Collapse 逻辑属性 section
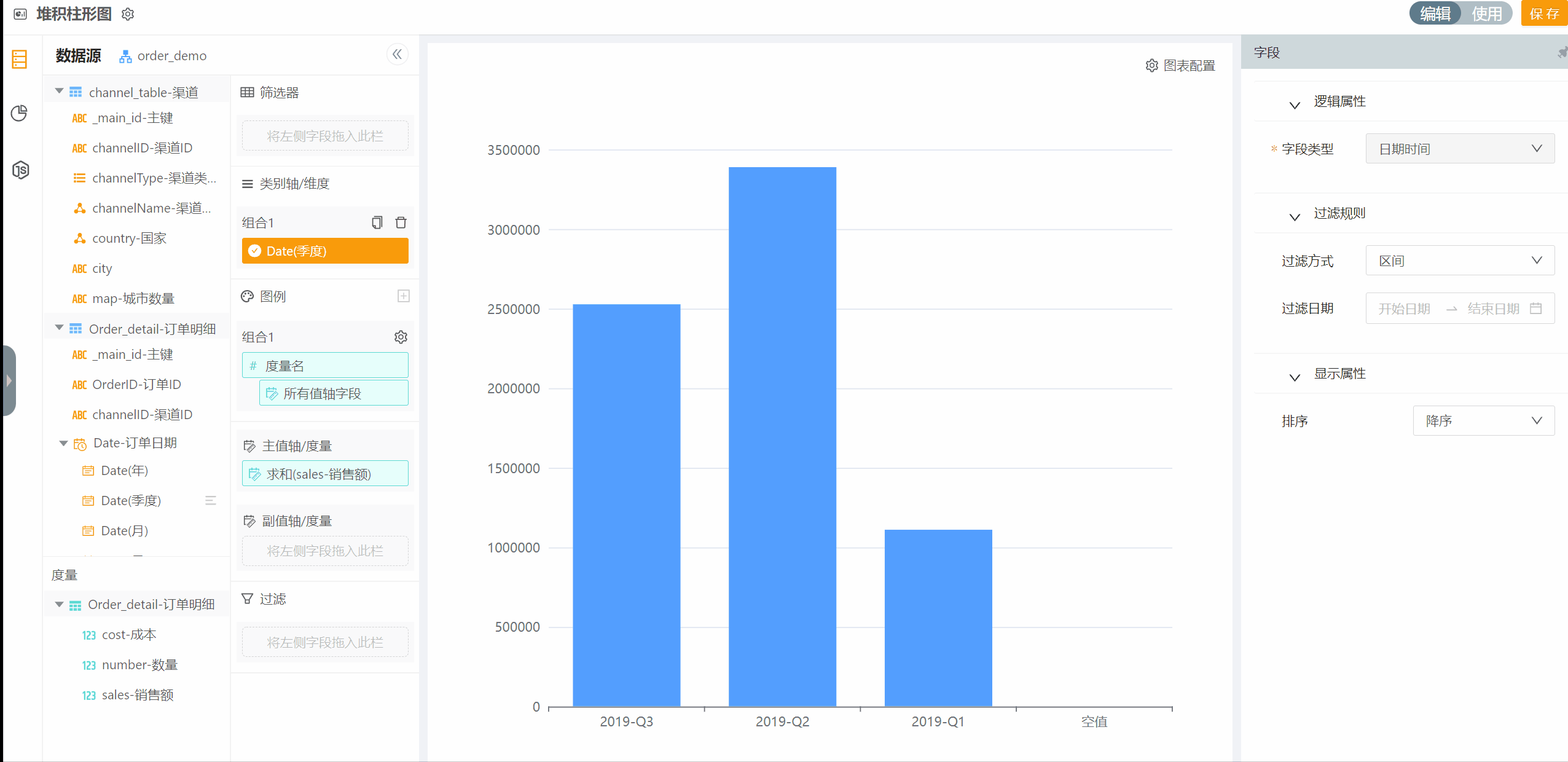 [x=1295, y=105]
